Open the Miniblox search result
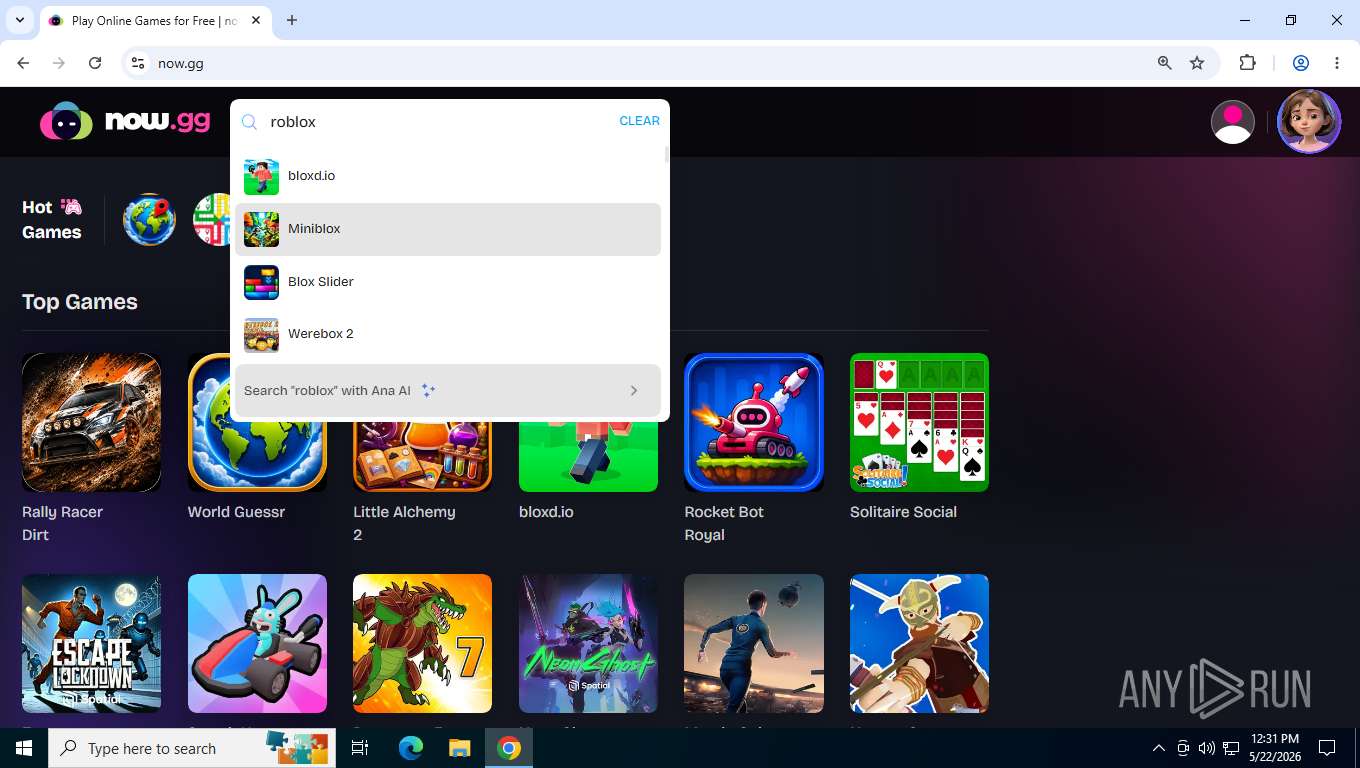Image resolution: width=1360 pixels, height=768 pixels. pos(448,229)
